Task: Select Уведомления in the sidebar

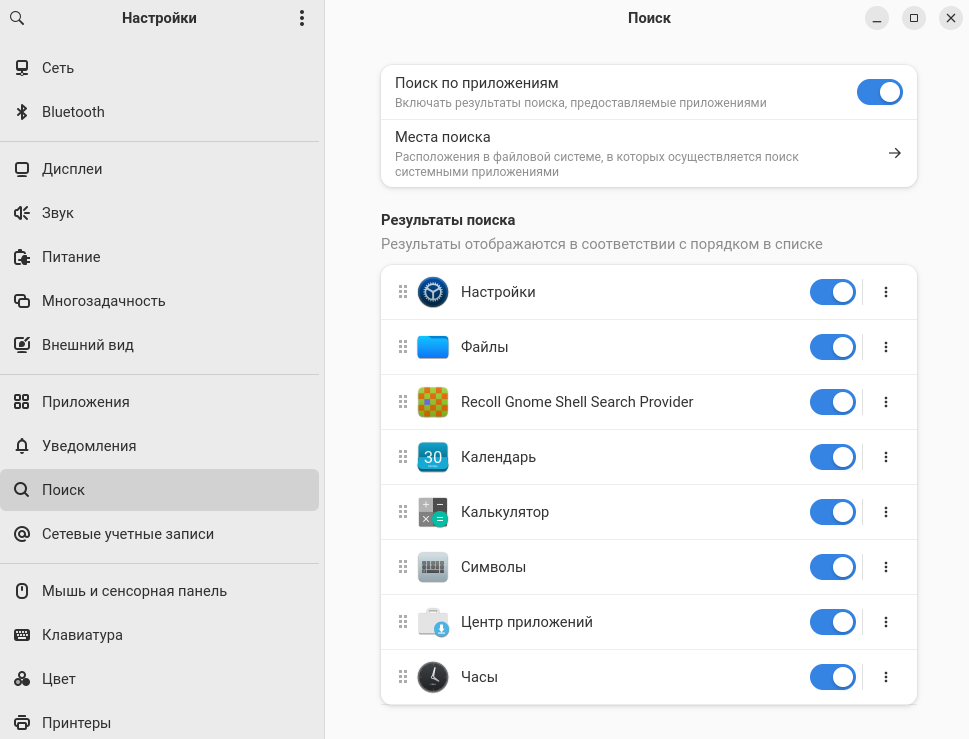Action: [89, 446]
